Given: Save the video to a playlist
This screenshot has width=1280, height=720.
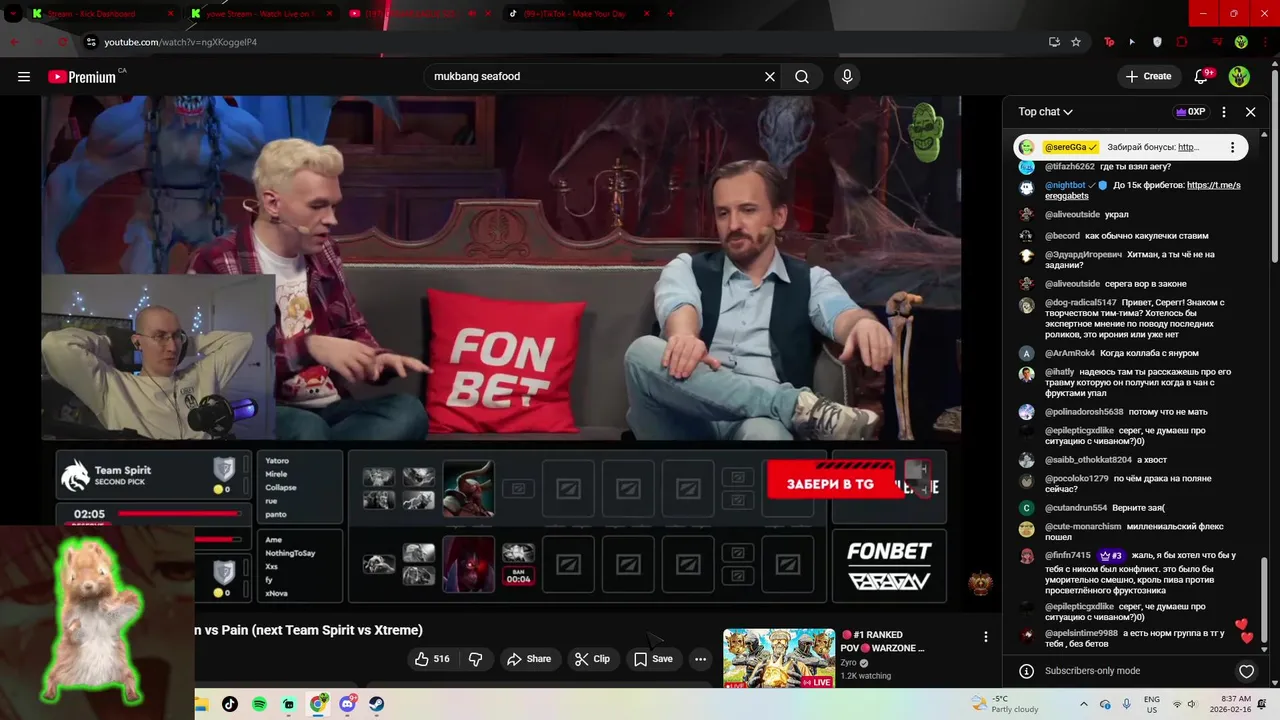Looking at the screenshot, I should tap(653, 659).
